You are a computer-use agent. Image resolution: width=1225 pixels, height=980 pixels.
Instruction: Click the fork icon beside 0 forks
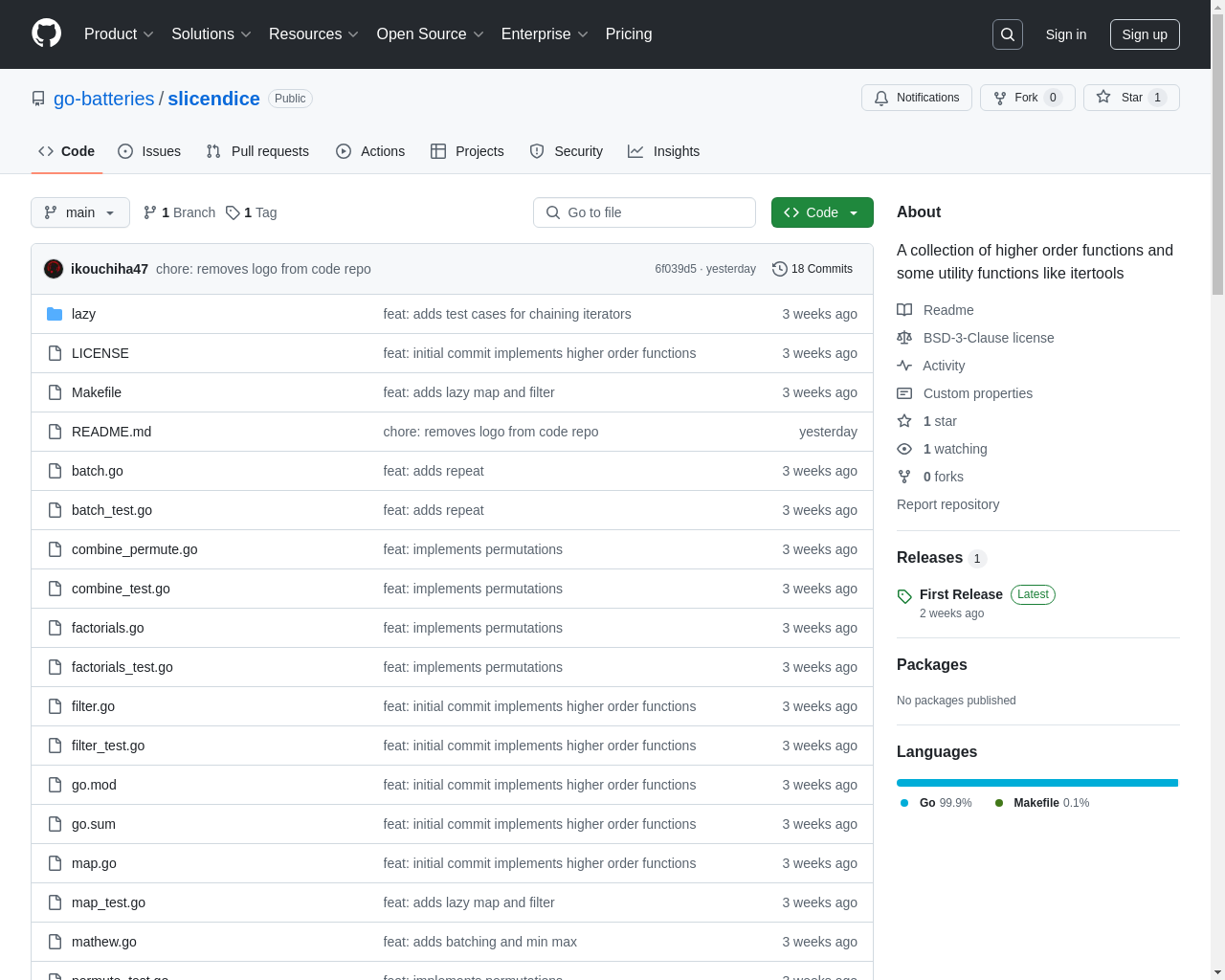[x=904, y=477]
